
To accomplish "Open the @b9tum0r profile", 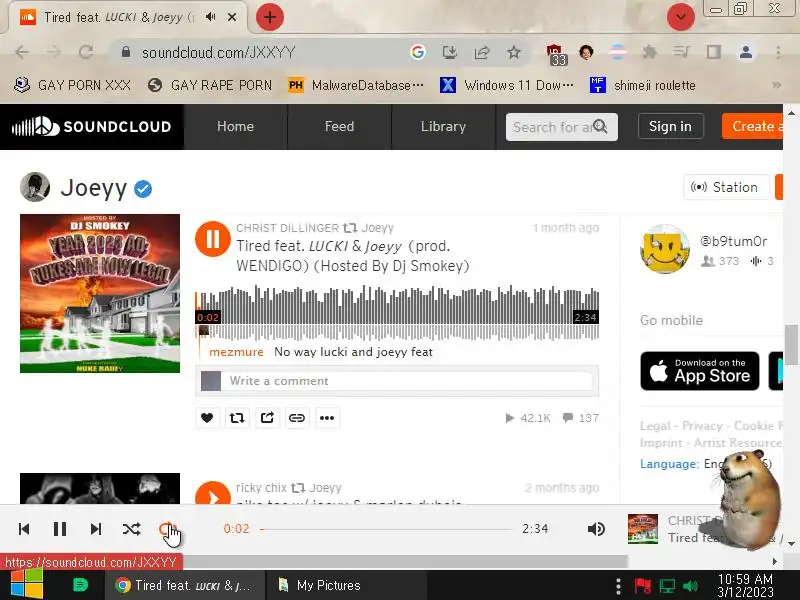I will 734,241.
